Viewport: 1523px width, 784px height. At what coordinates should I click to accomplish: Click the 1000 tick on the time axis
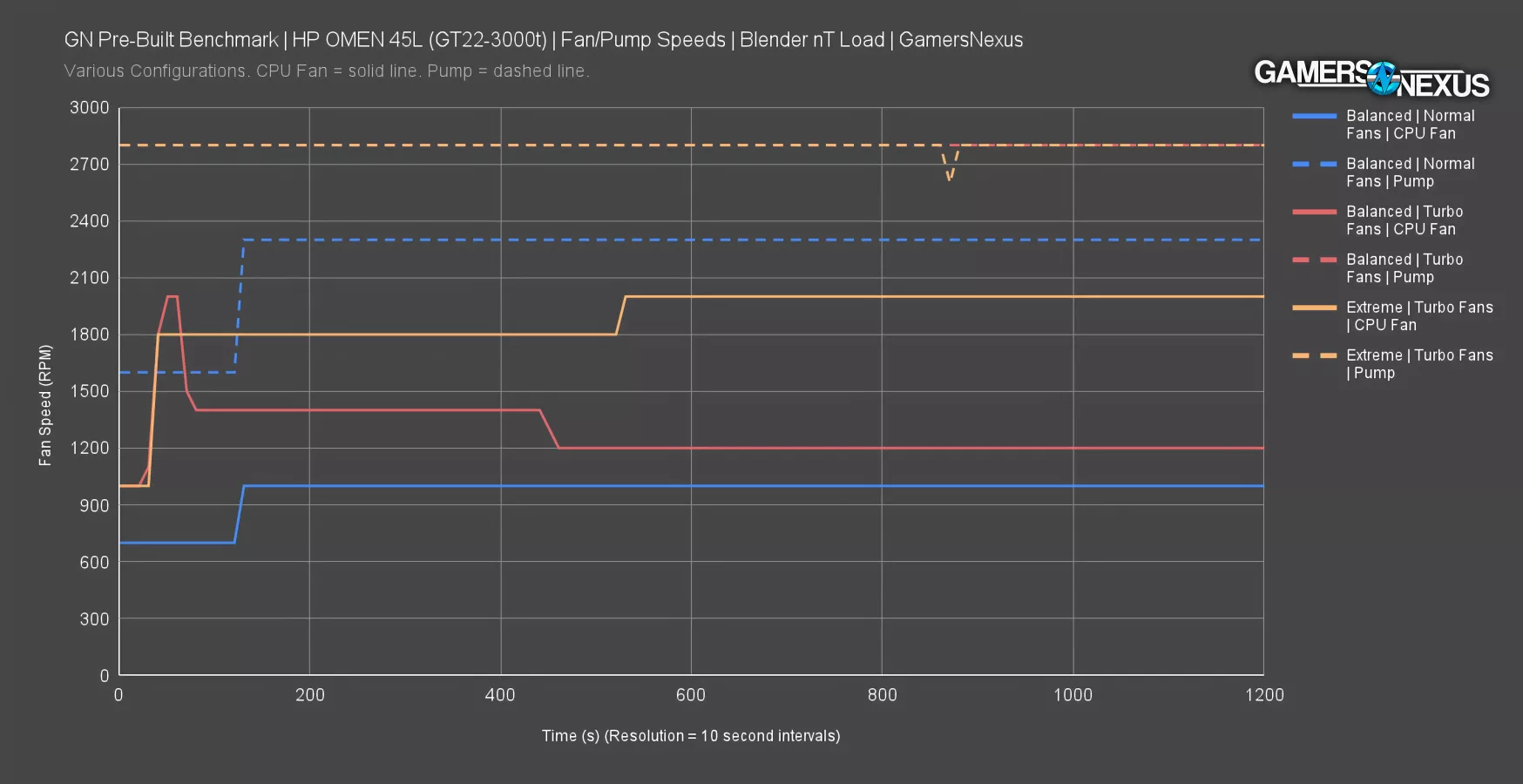pyautogui.click(x=1073, y=695)
